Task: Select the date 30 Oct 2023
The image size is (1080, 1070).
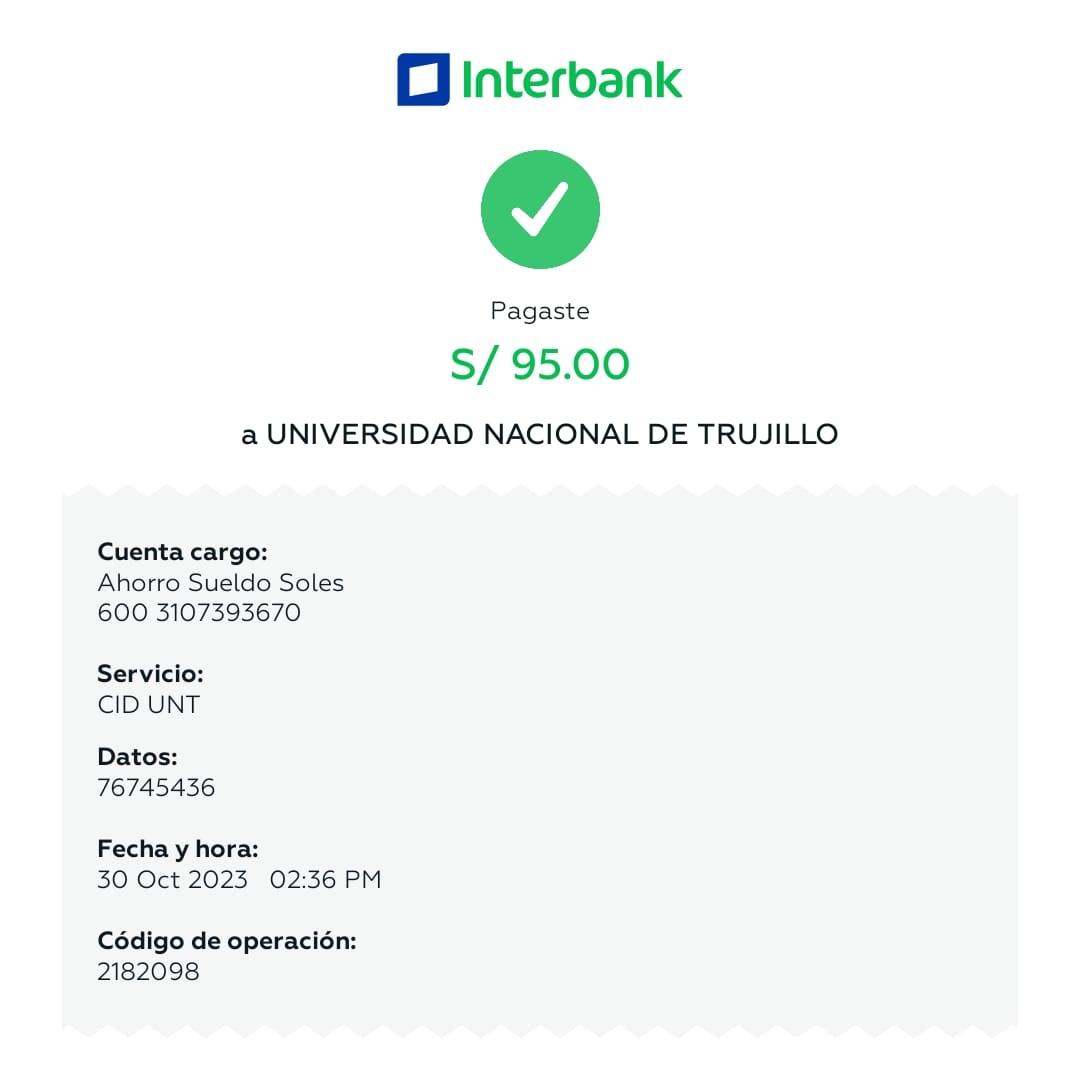Action: click(172, 880)
